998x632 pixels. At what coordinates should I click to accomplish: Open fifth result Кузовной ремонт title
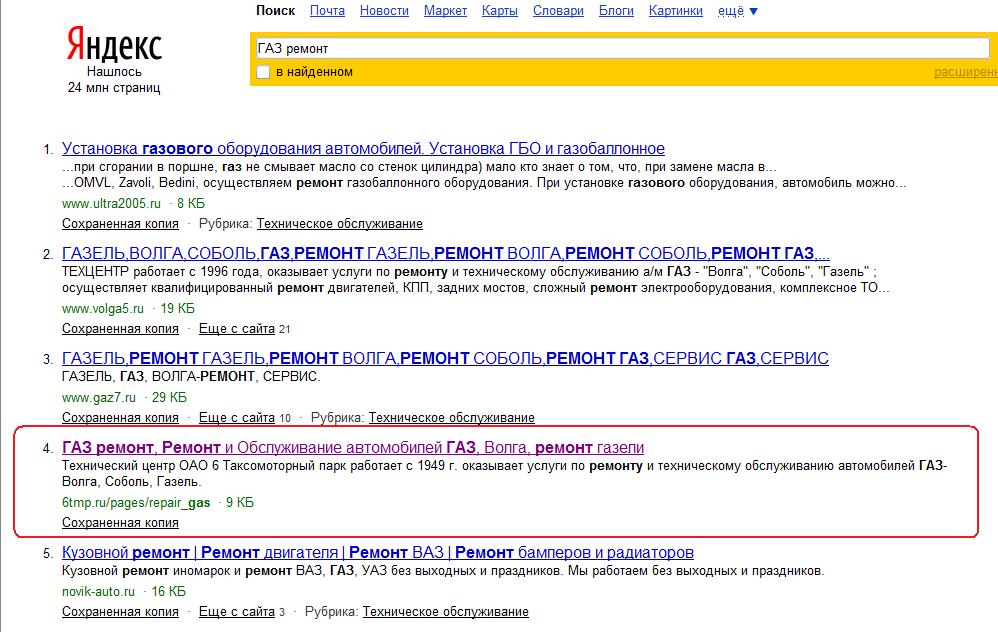(x=377, y=552)
